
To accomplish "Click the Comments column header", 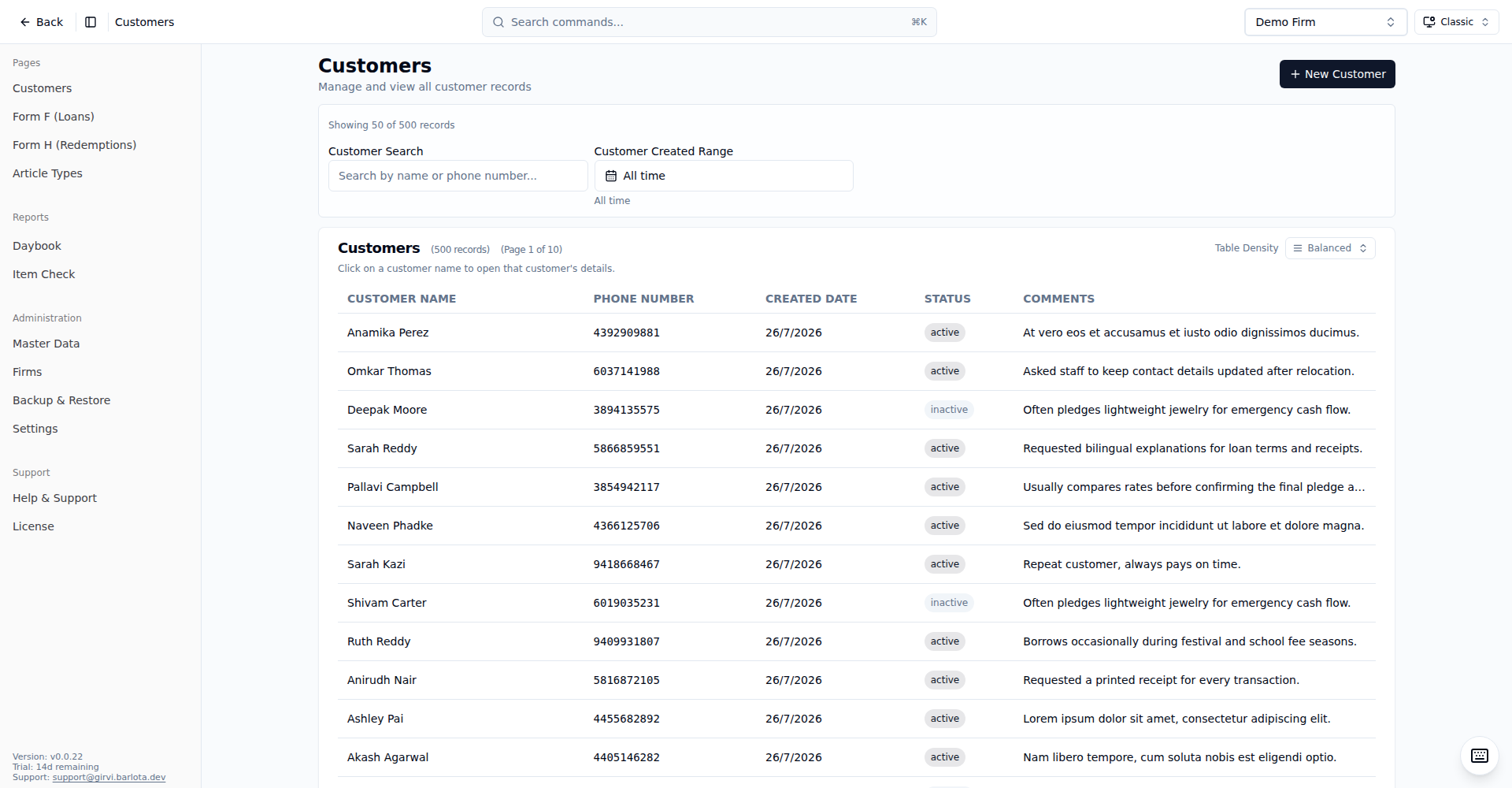I will (1058, 299).
